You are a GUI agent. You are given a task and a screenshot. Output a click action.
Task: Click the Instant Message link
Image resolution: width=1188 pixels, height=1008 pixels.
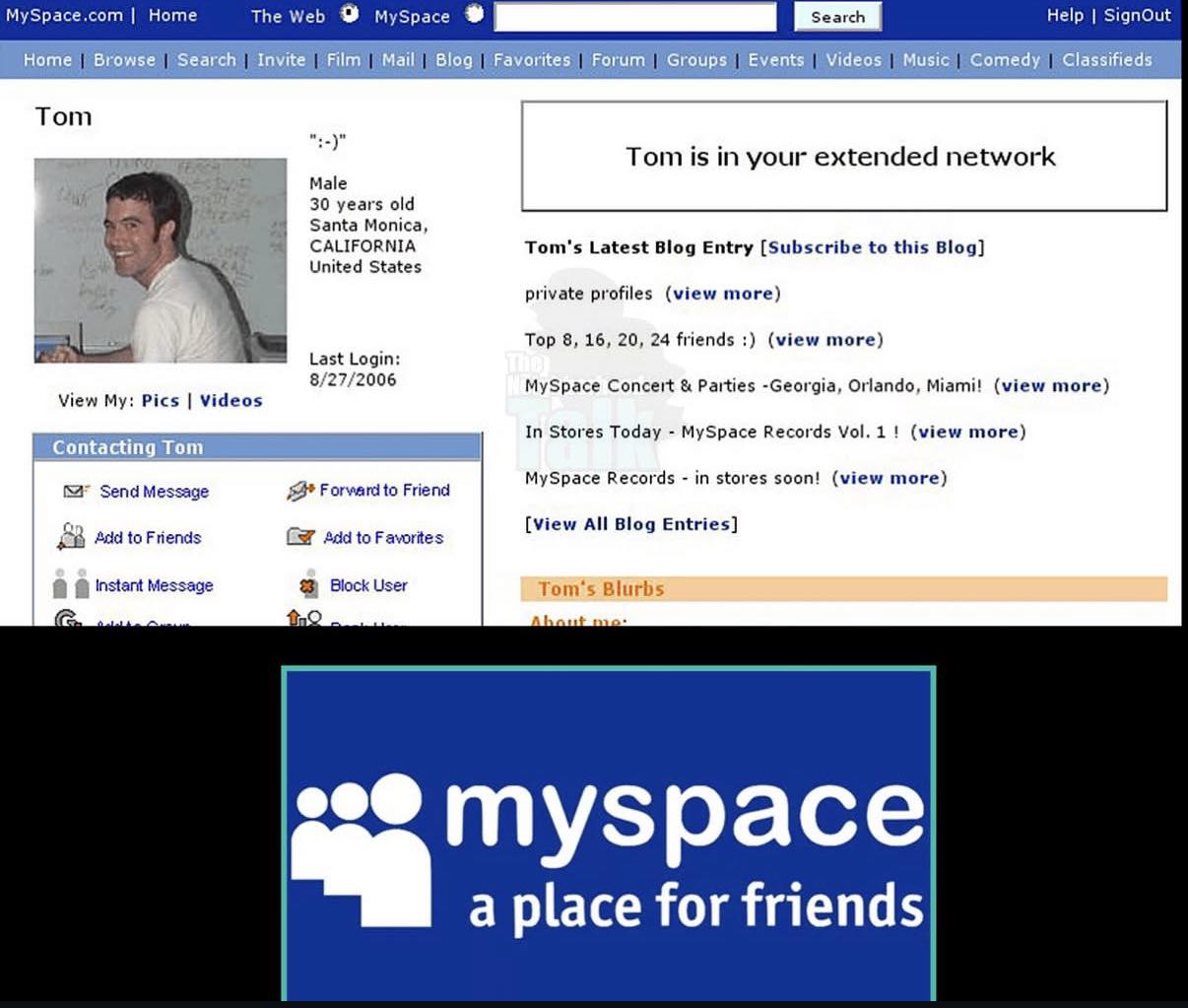click(154, 585)
